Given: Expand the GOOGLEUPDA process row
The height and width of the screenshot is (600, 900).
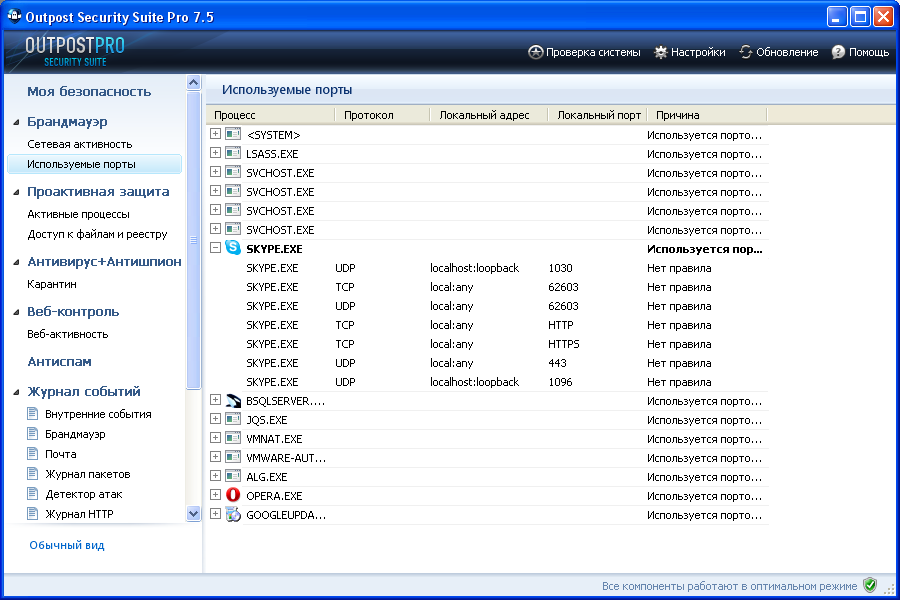Looking at the screenshot, I should [215, 514].
